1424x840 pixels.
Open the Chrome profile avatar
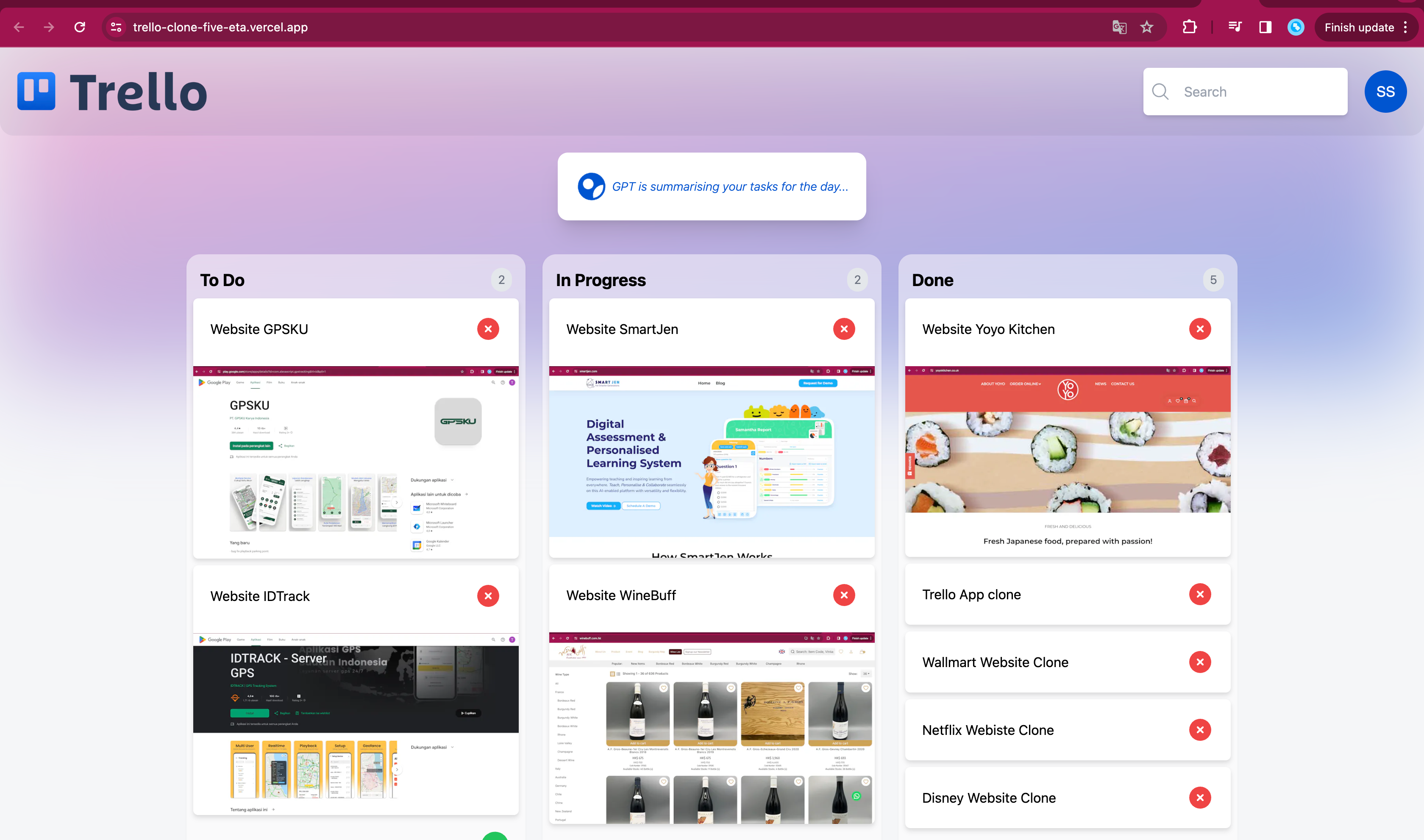pos(1296,27)
